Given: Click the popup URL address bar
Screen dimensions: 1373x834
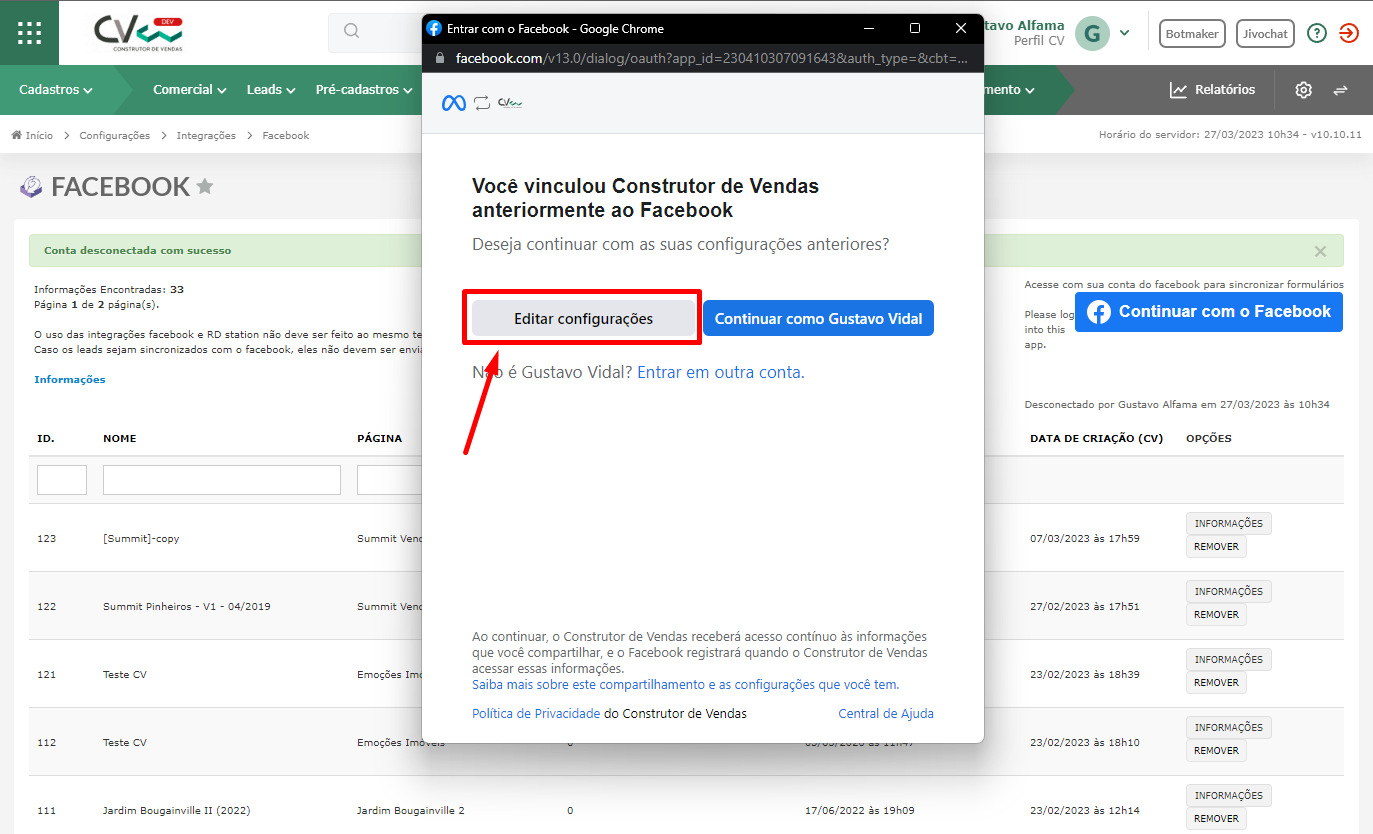Looking at the screenshot, I should (710, 58).
